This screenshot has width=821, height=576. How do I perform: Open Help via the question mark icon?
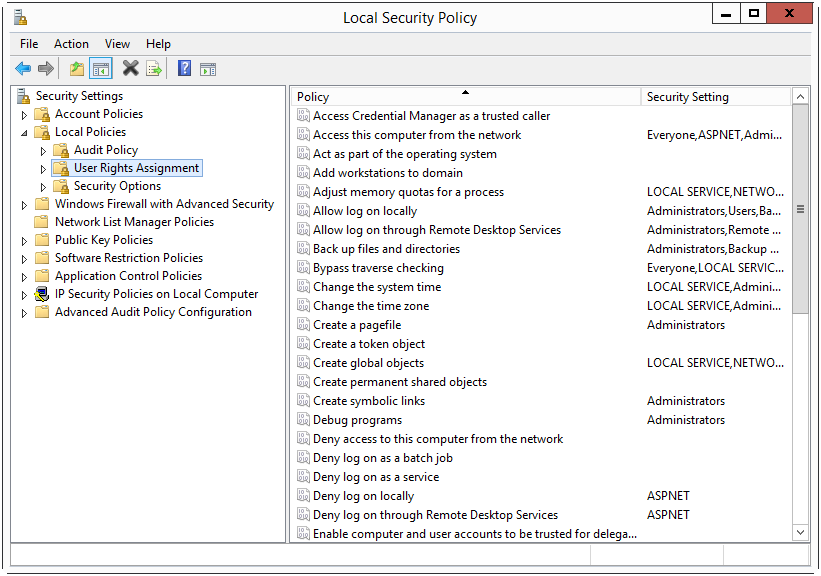pyautogui.click(x=184, y=69)
